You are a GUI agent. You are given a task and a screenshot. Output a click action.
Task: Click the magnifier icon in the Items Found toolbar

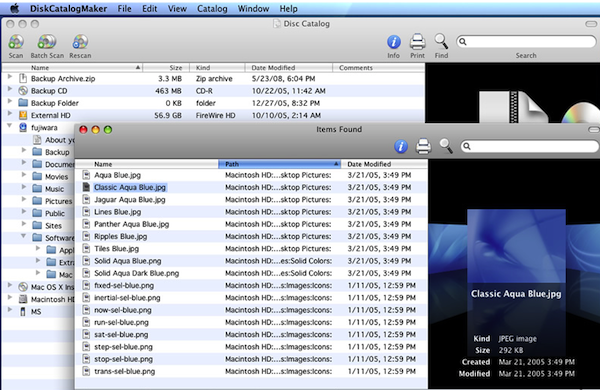(x=446, y=146)
